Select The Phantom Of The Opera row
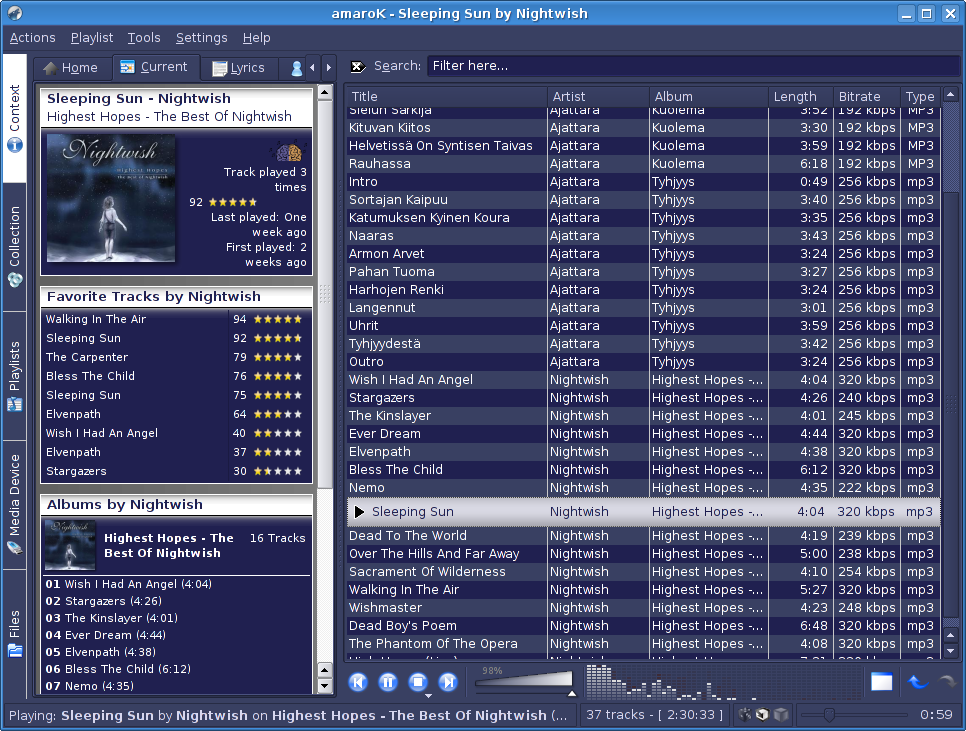 (643, 644)
